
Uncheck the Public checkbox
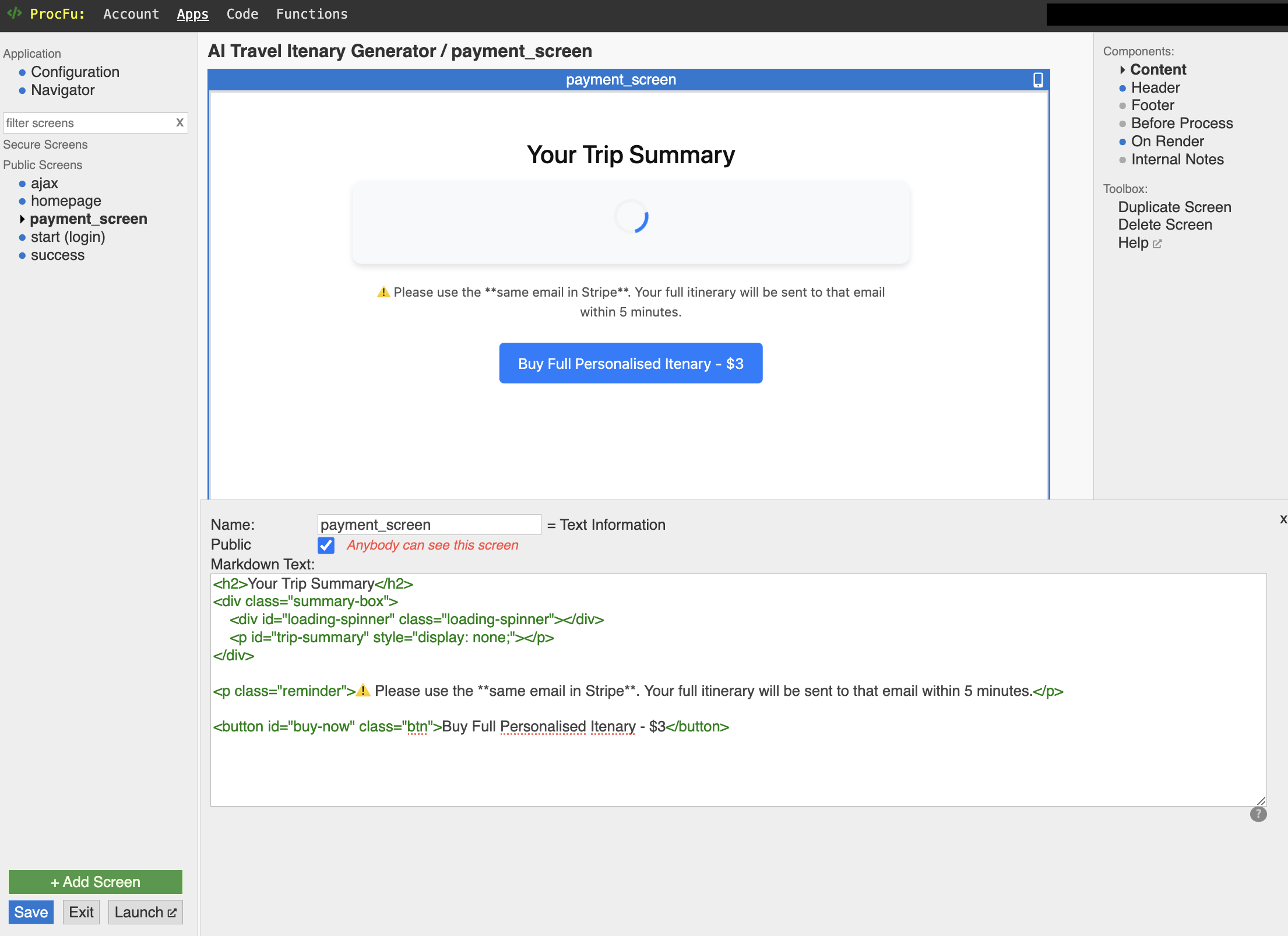tap(326, 545)
